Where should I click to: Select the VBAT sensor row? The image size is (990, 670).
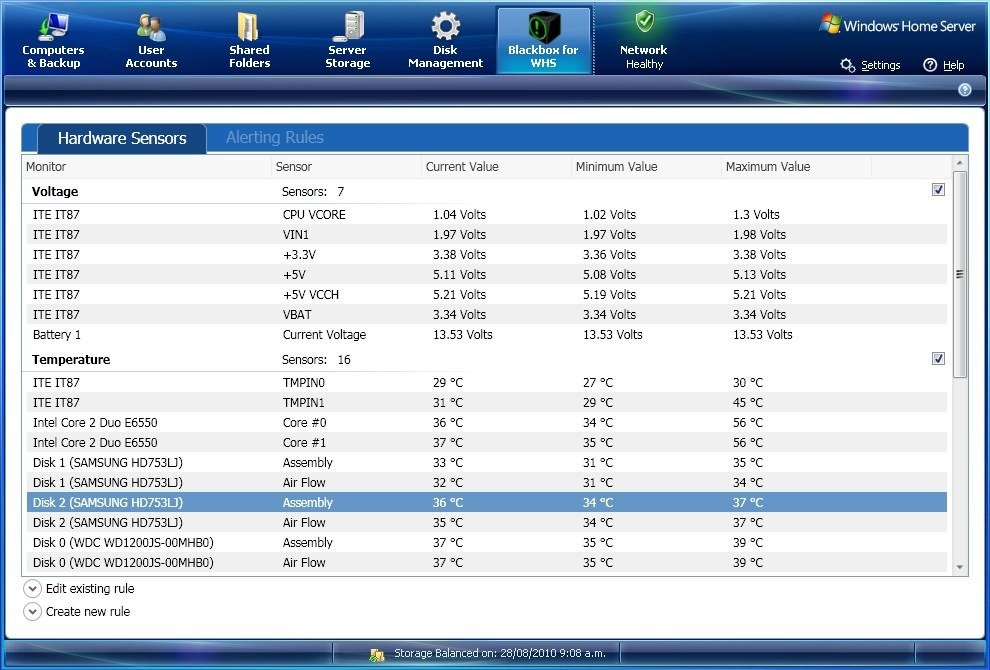[487, 314]
